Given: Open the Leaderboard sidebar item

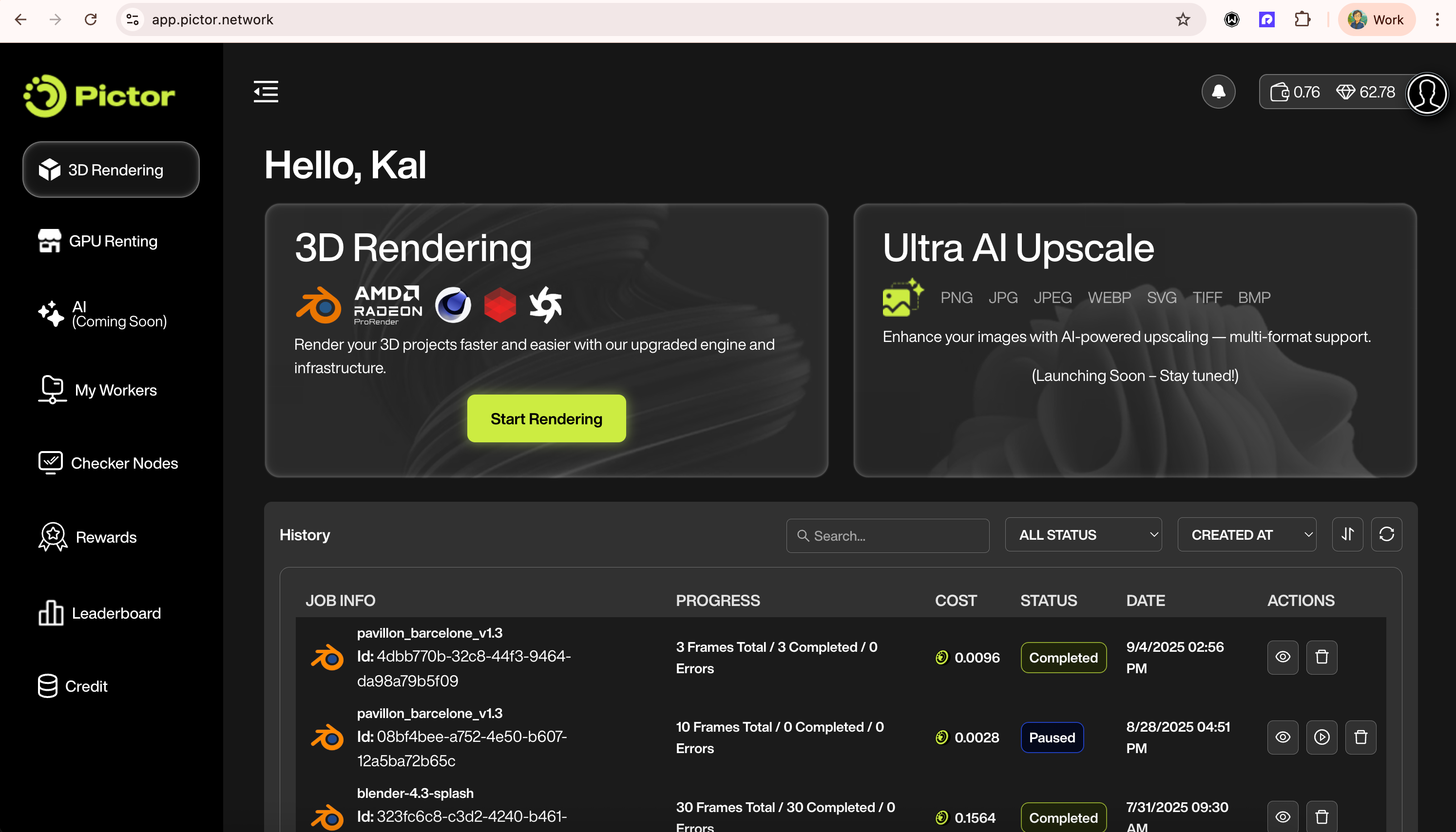Looking at the screenshot, I should click(x=116, y=613).
